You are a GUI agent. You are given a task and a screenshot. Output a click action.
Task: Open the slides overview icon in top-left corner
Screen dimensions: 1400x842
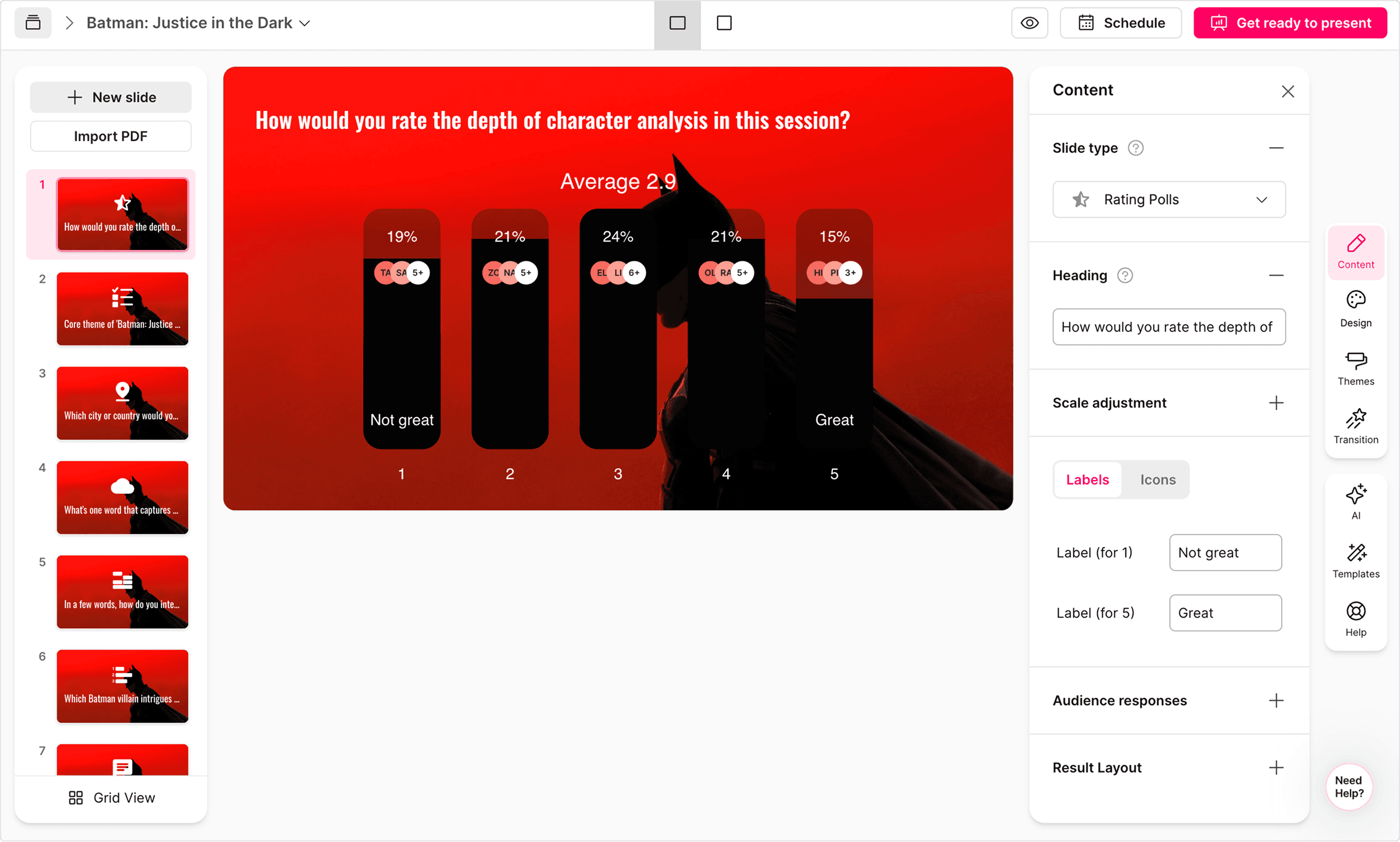pyautogui.click(x=32, y=23)
